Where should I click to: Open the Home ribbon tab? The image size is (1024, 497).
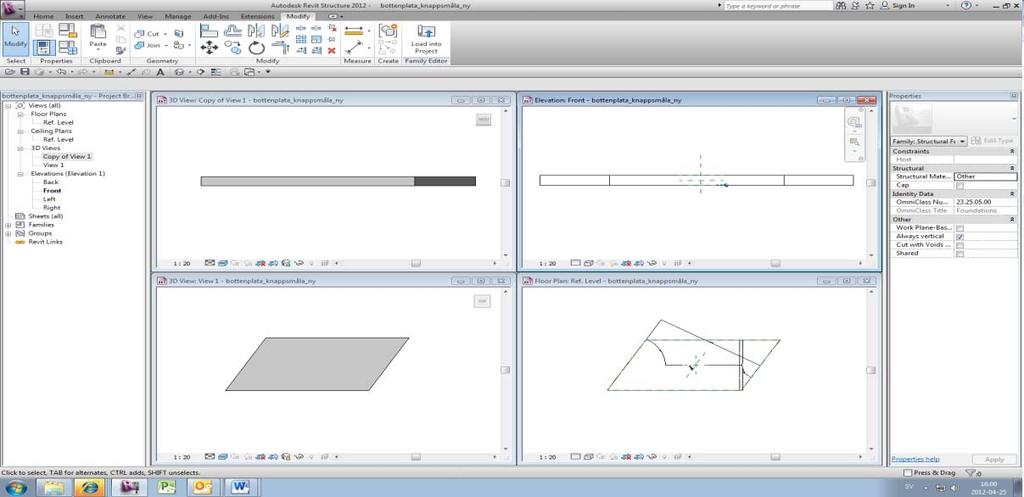pos(43,16)
